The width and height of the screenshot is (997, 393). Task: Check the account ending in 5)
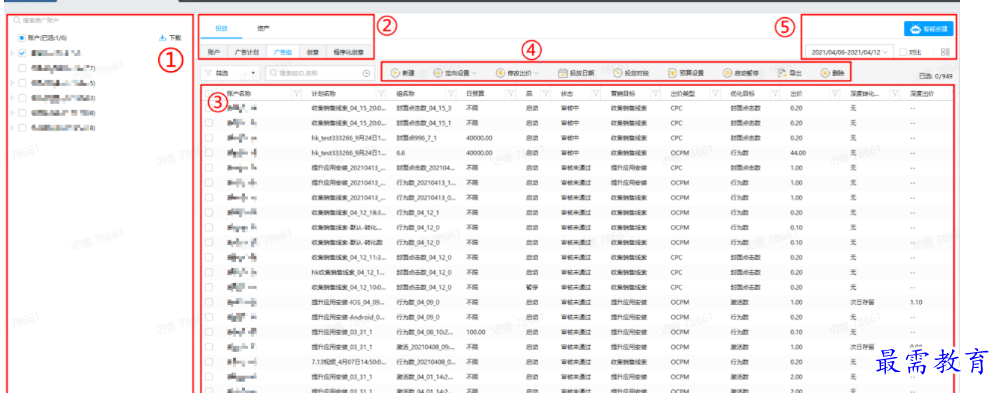pos(22,83)
